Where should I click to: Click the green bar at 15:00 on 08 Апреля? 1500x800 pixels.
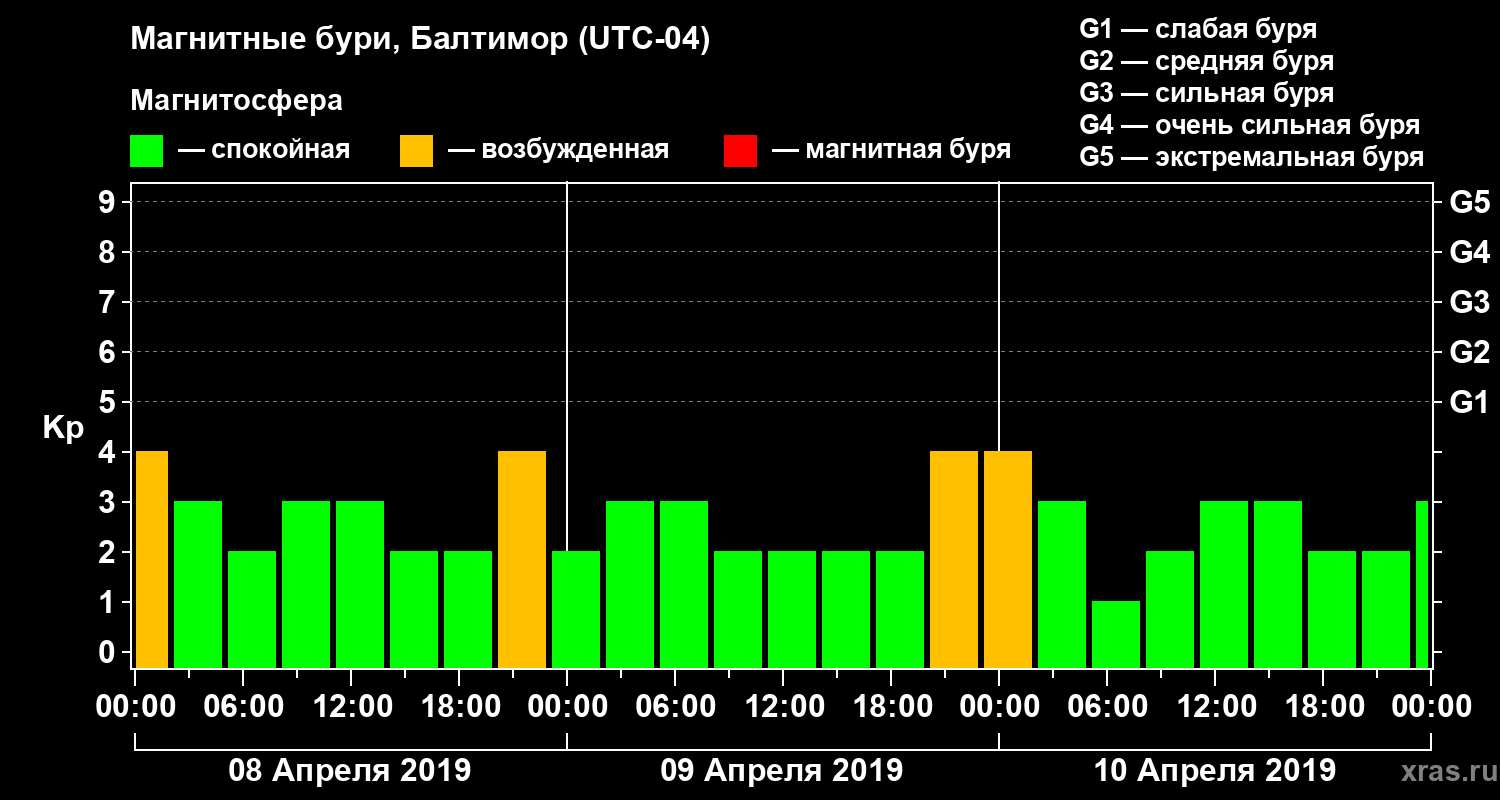(414, 609)
